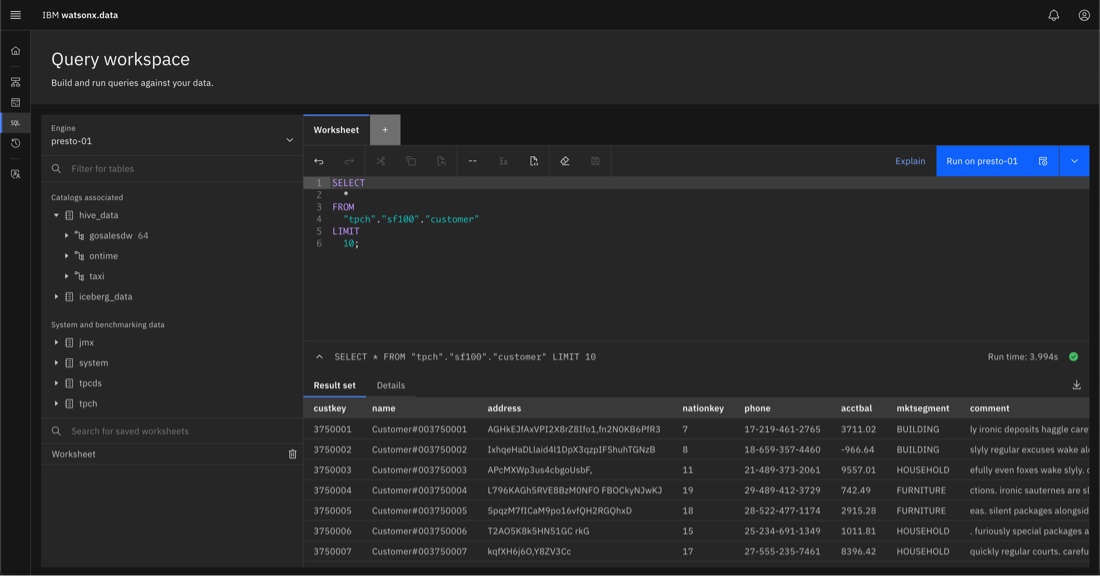Download the query result set

1076,384
